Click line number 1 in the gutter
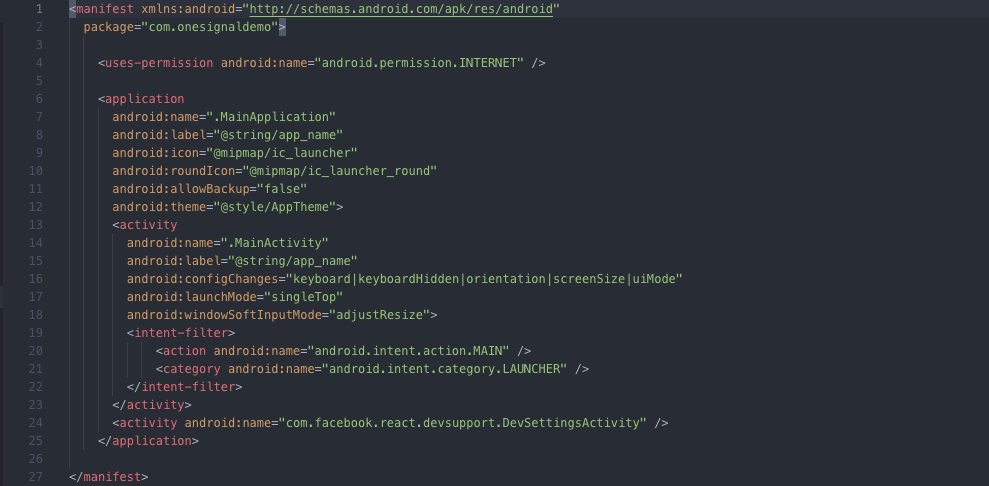Image resolution: width=989 pixels, height=486 pixels. (40, 9)
